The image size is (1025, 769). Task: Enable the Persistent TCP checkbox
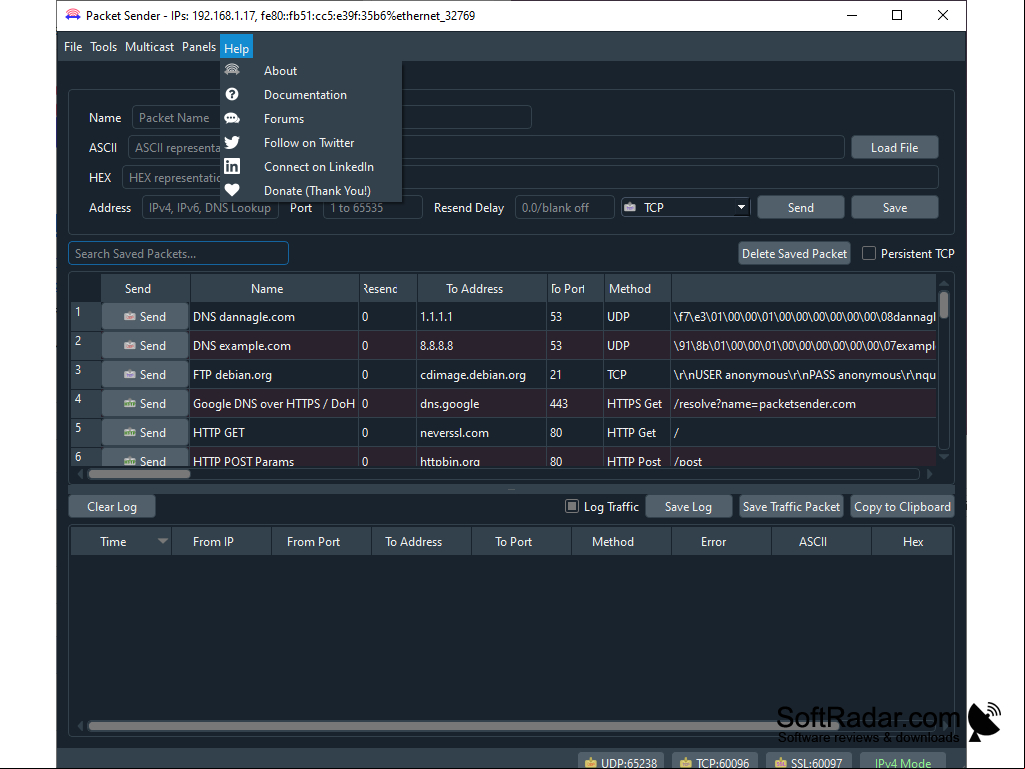click(x=869, y=253)
